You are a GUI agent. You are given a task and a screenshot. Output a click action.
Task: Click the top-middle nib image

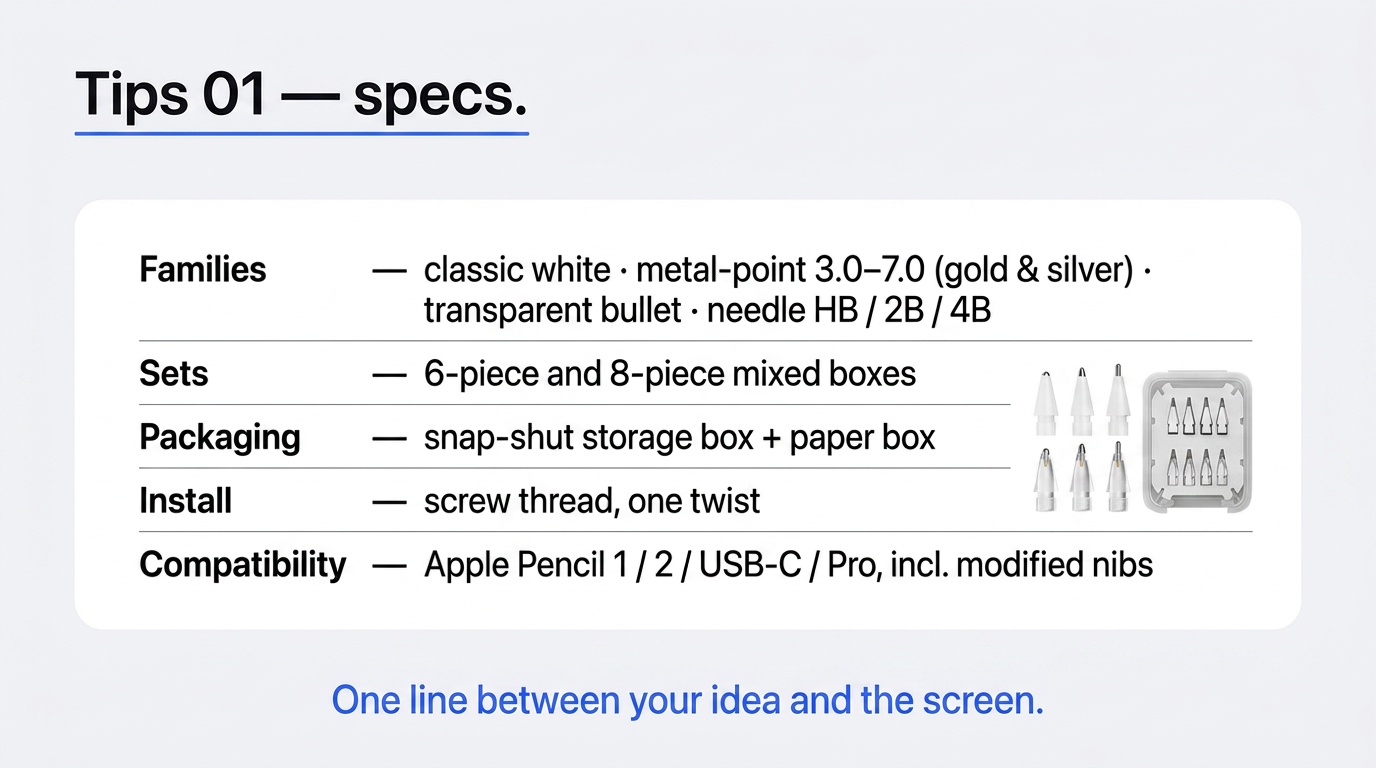coord(1081,401)
